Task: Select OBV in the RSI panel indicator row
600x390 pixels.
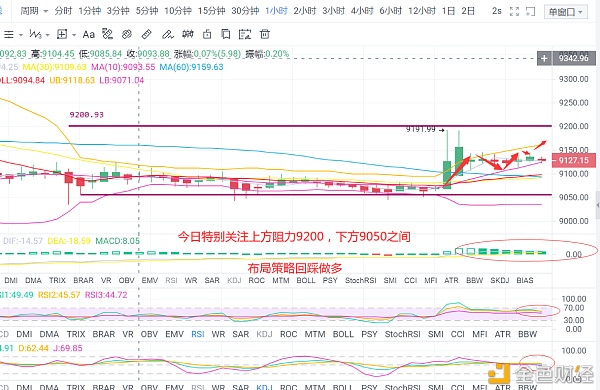Action: pyautogui.click(x=149, y=334)
